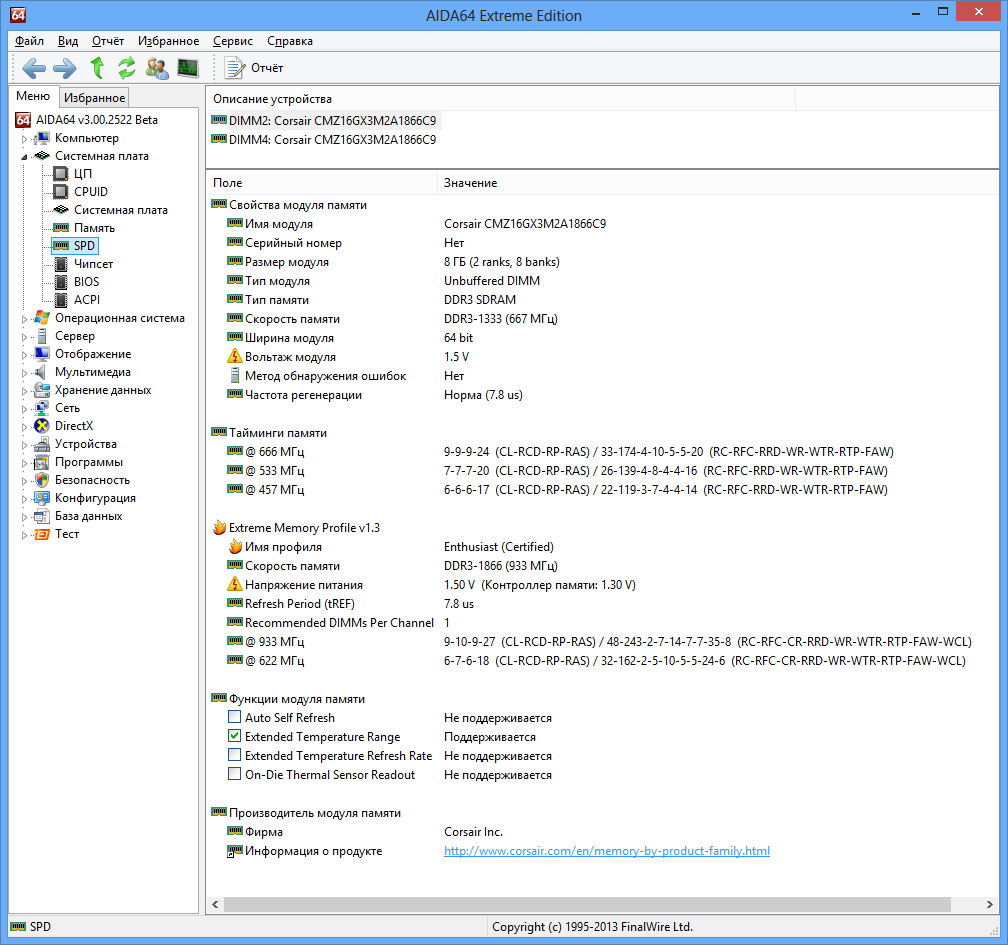Select the Конфигурация icon node

[42, 498]
